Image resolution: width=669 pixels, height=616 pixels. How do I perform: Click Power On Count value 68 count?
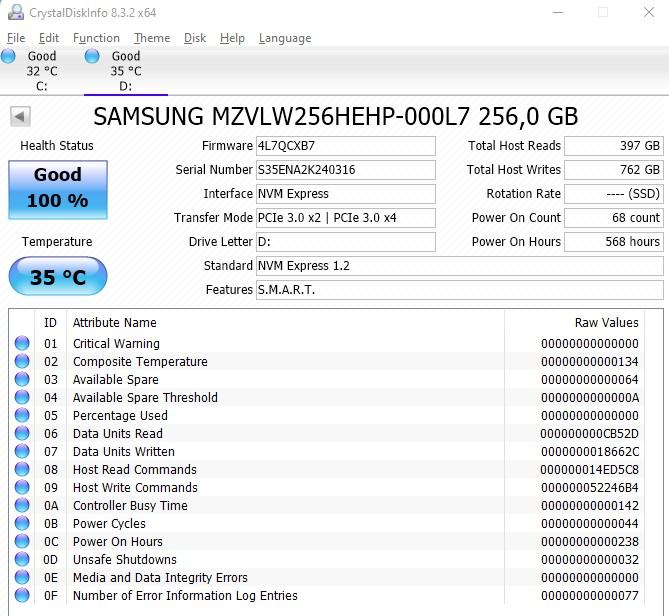click(614, 218)
